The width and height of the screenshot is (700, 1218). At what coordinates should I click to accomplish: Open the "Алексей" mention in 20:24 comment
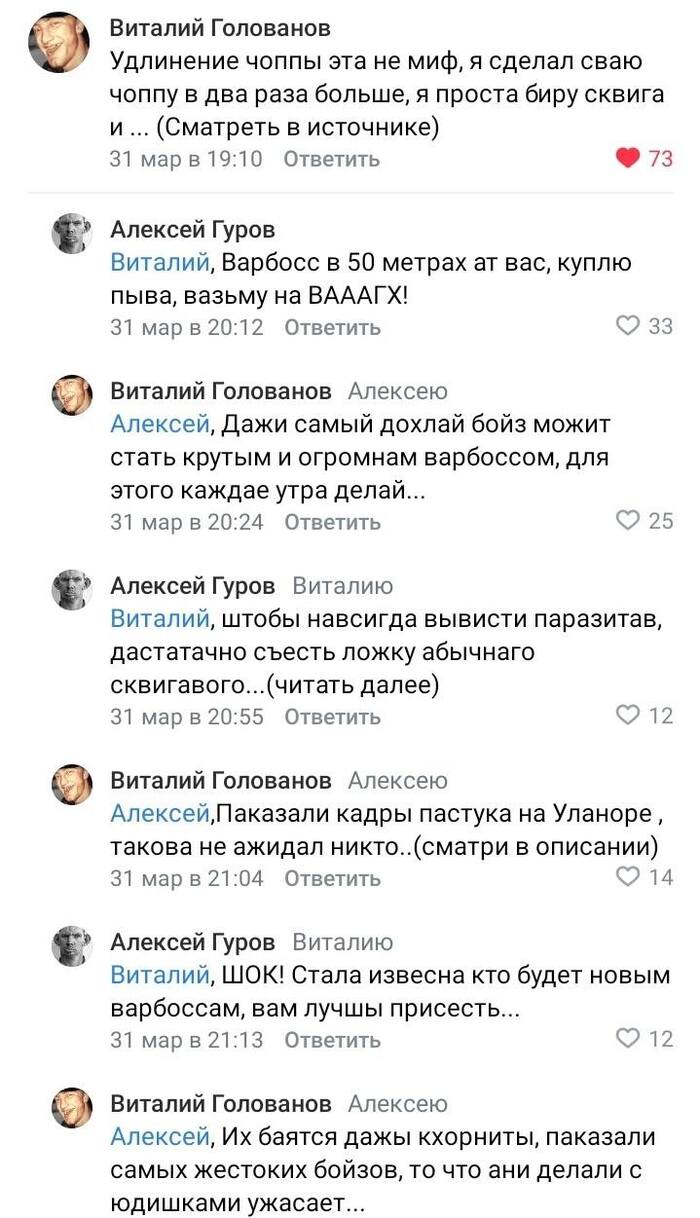(x=159, y=425)
